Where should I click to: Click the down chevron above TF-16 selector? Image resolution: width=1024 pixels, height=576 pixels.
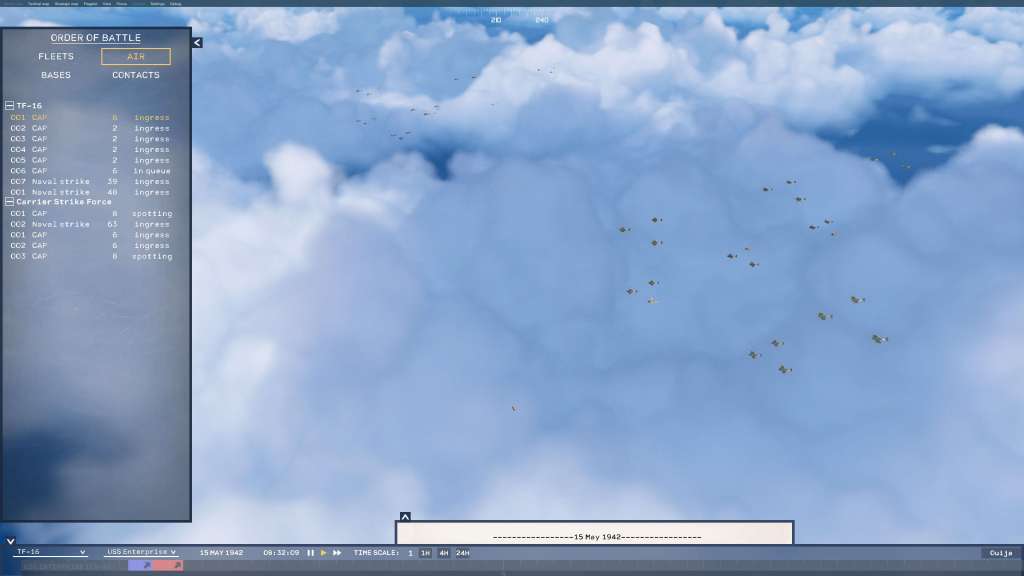point(10,541)
